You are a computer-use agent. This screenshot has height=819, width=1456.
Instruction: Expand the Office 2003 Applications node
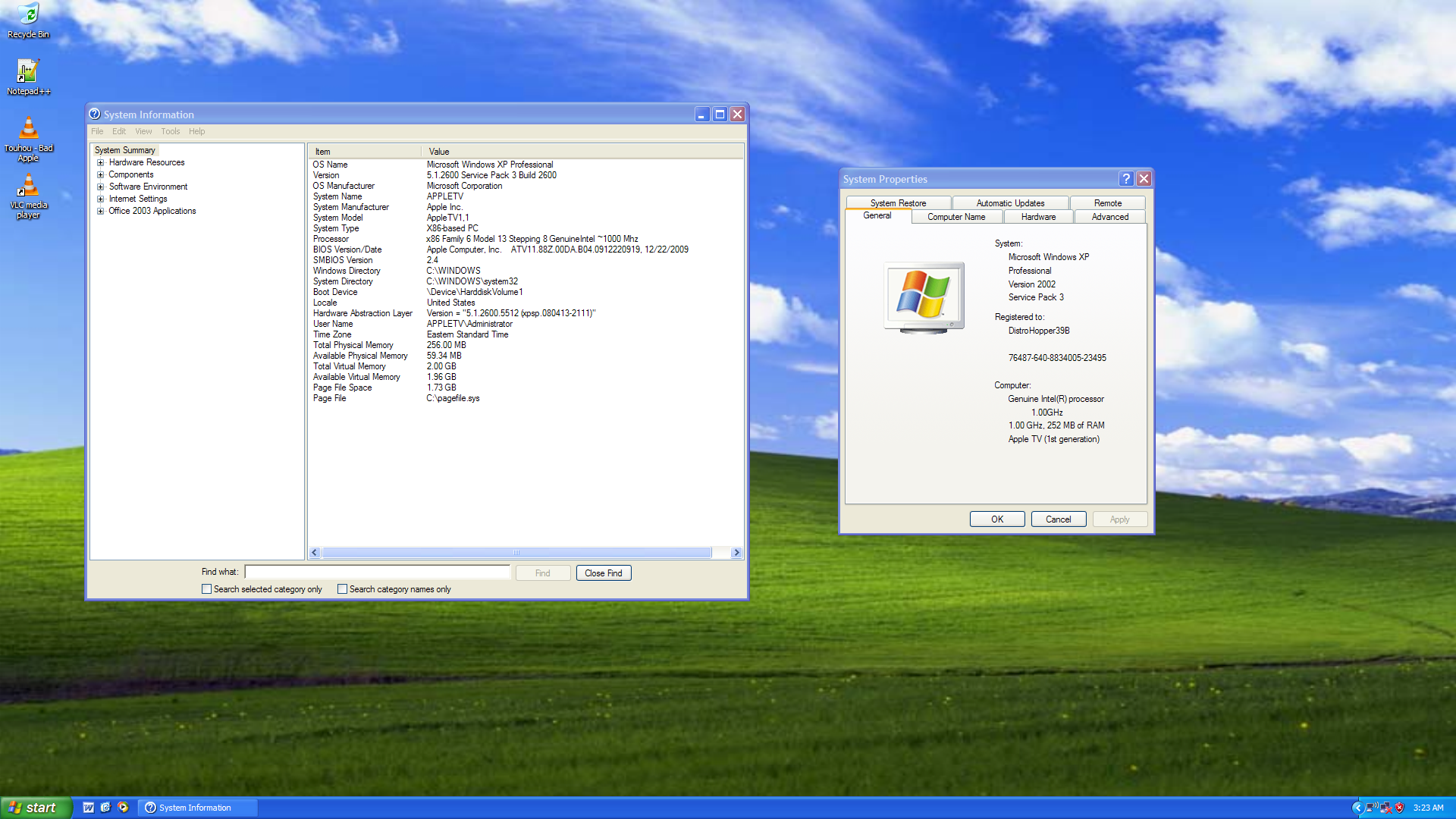(x=101, y=211)
